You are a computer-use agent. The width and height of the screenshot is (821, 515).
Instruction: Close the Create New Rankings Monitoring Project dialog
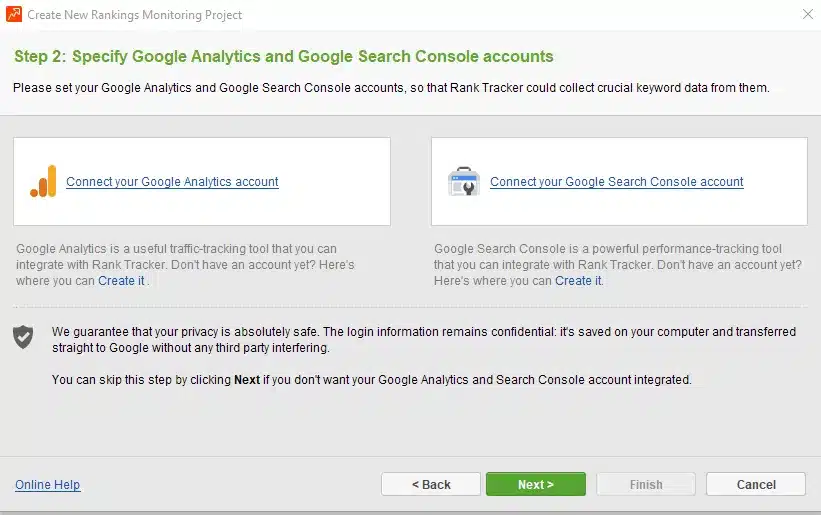coord(808,14)
